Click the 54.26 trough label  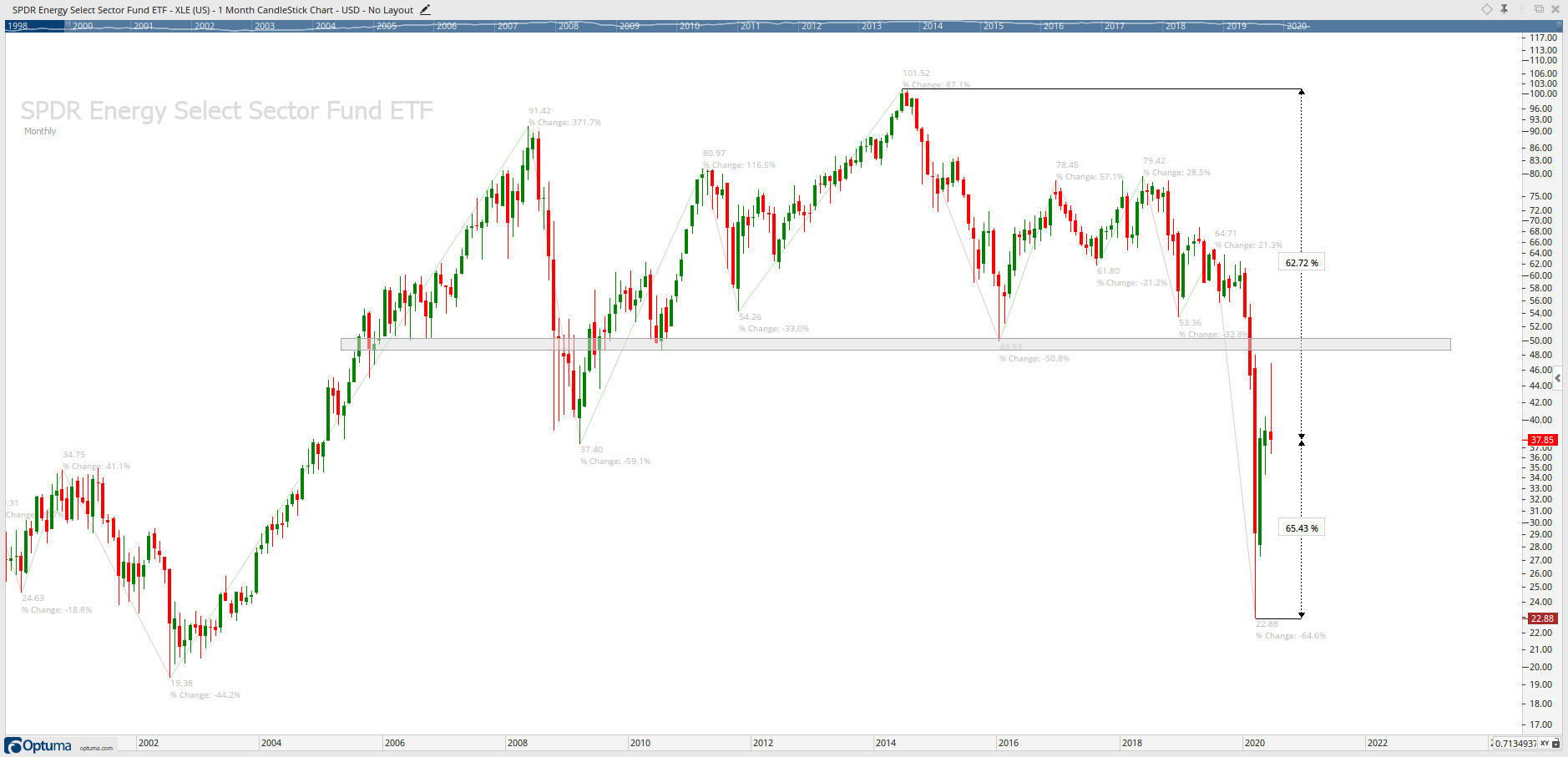(750, 317)
